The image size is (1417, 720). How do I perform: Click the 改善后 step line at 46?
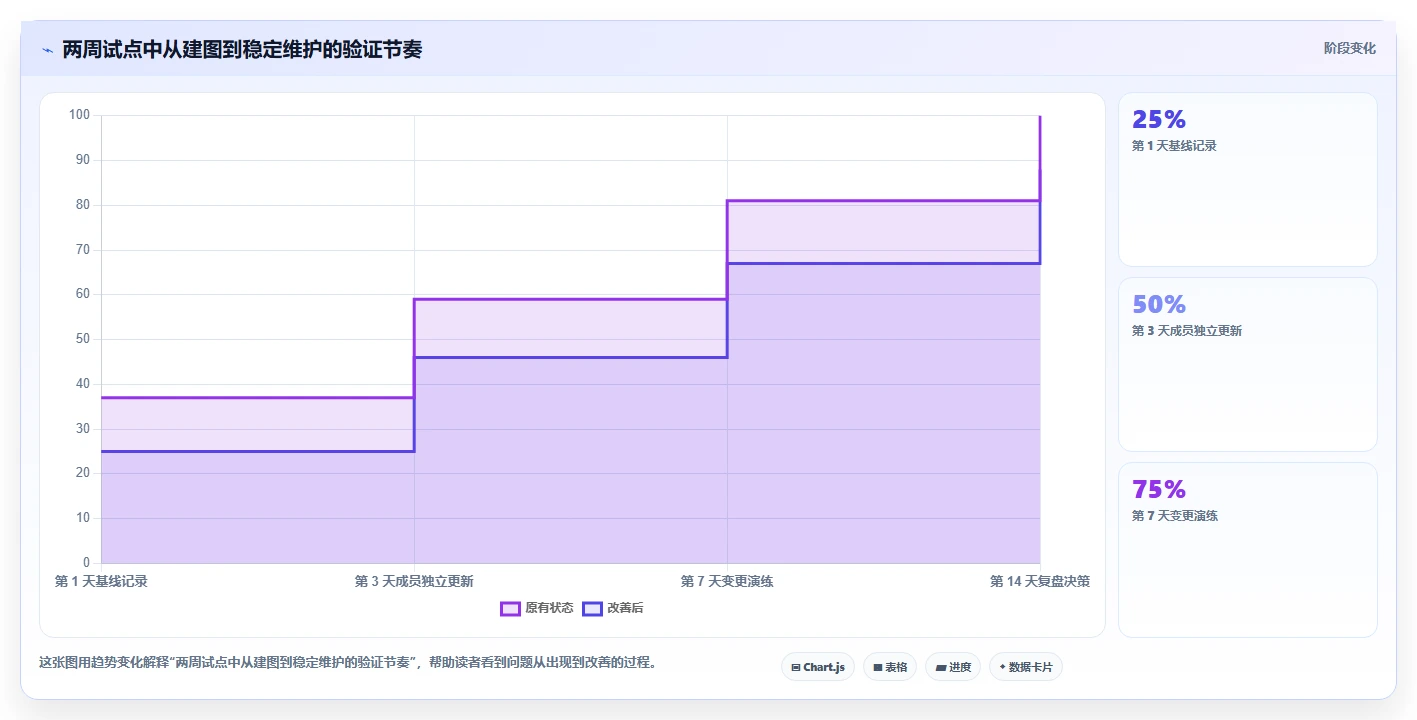coord(570,357)
